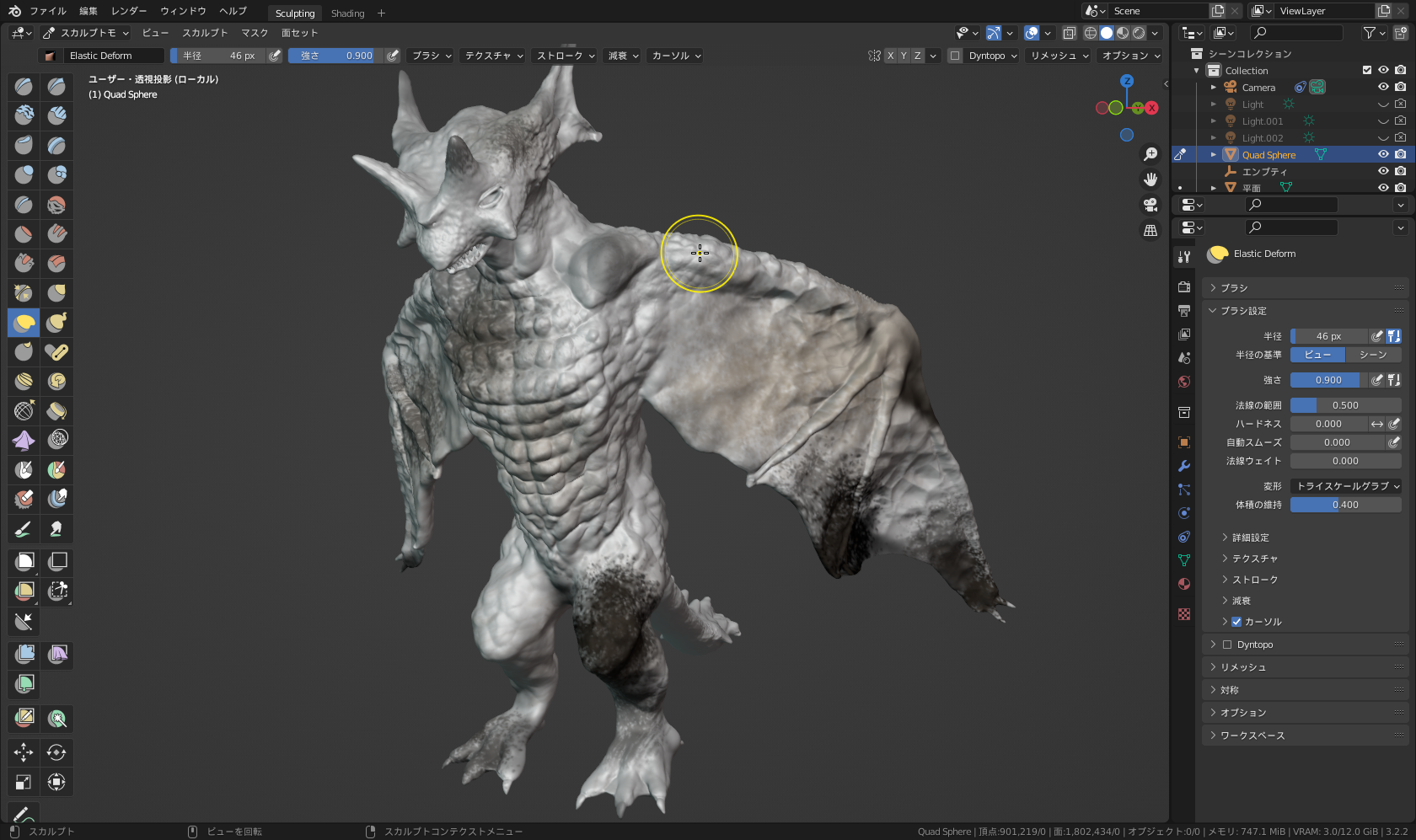Open the 変形 トライスケールグラブ dropdown
1416x840 pixels.
click(x=1346, y=486)
